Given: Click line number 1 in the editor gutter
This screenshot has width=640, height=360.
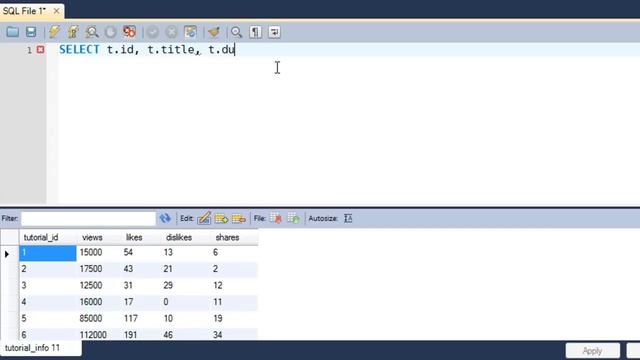Looking at the screenshot, I should tap(29, 50).
